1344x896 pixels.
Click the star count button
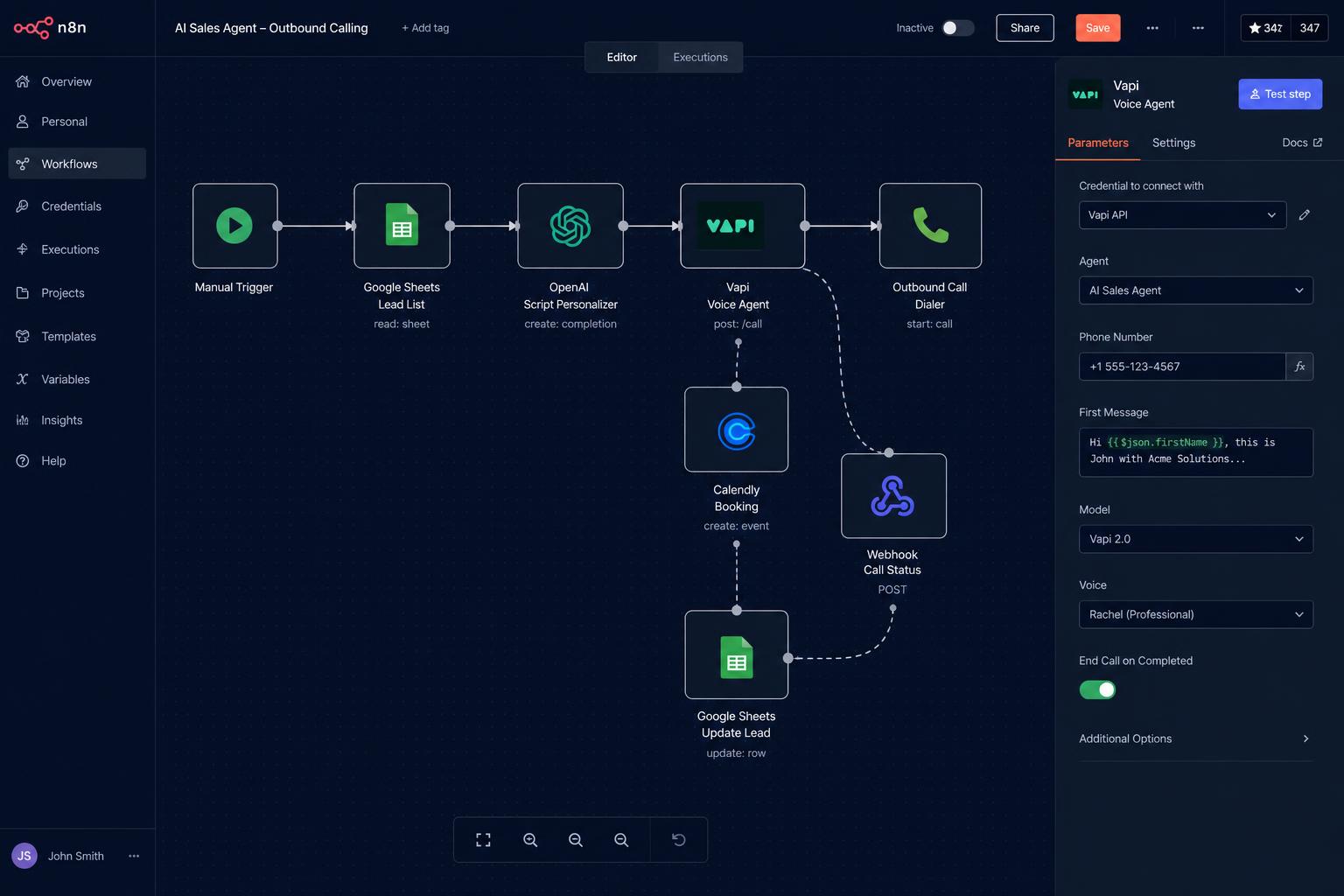1265,28
